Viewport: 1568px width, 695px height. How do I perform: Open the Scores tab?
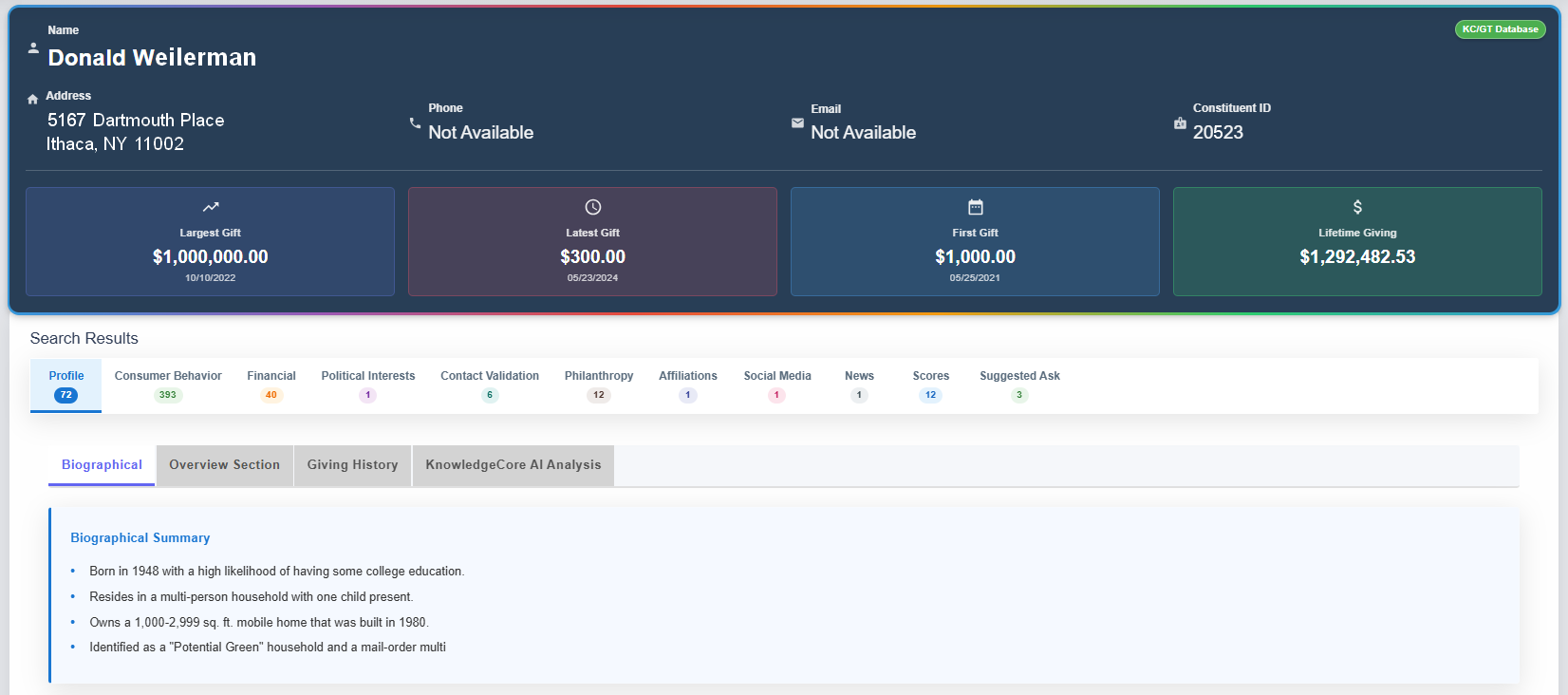930,385
